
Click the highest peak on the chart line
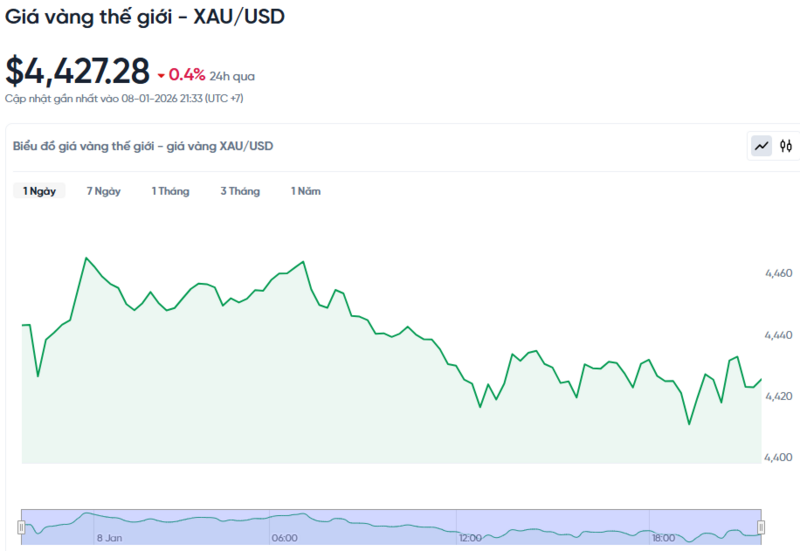point(85,258)
